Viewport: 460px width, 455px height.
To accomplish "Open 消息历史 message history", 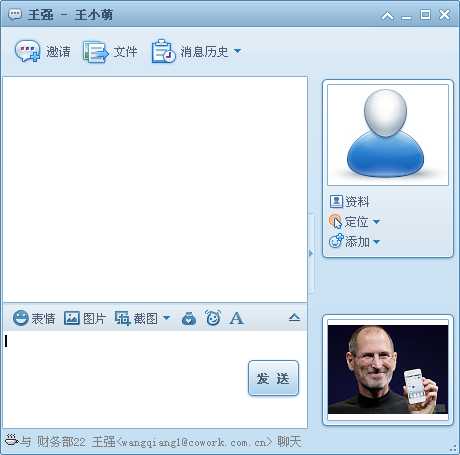I will coord(190,51).
